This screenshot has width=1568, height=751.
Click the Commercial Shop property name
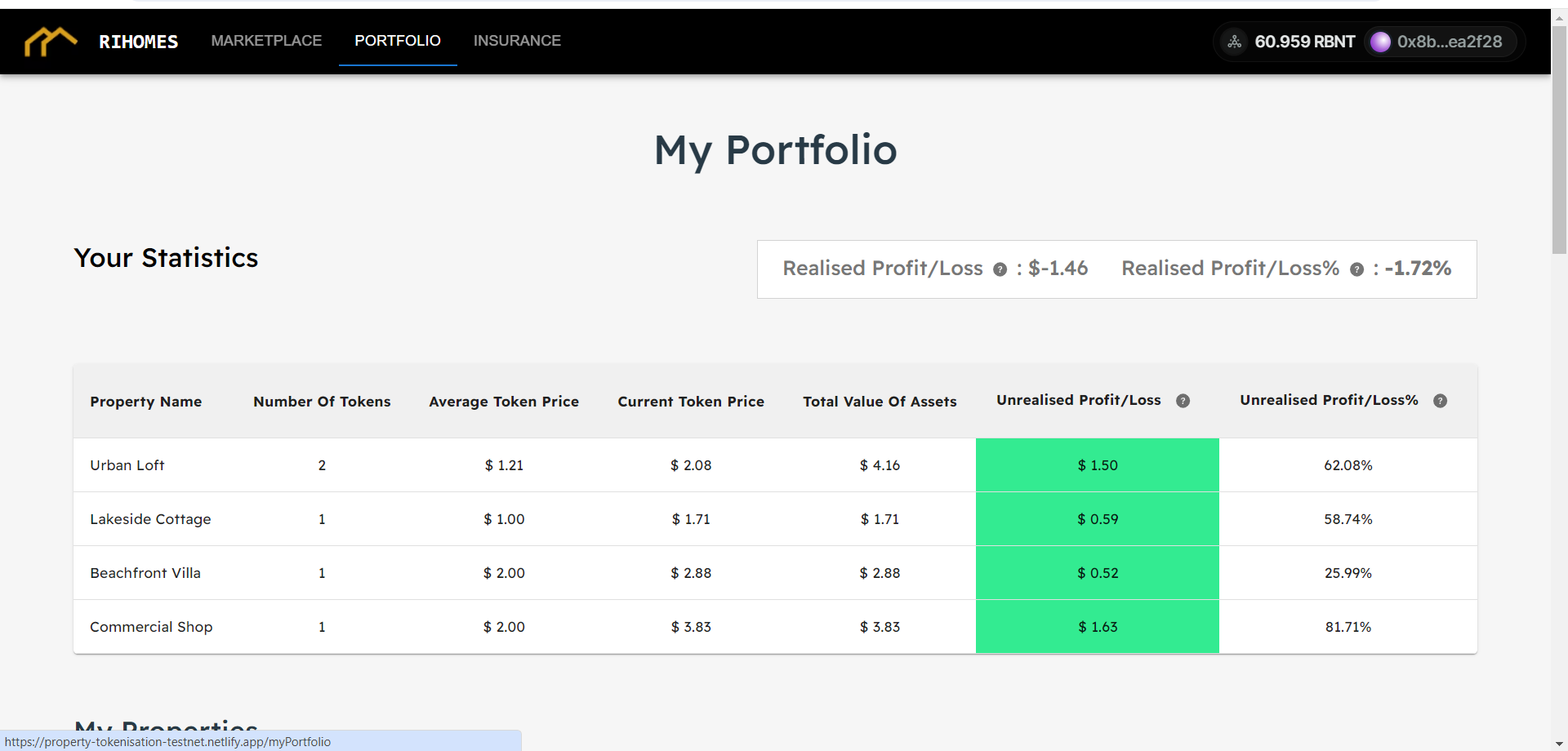[x=151, y=627]
